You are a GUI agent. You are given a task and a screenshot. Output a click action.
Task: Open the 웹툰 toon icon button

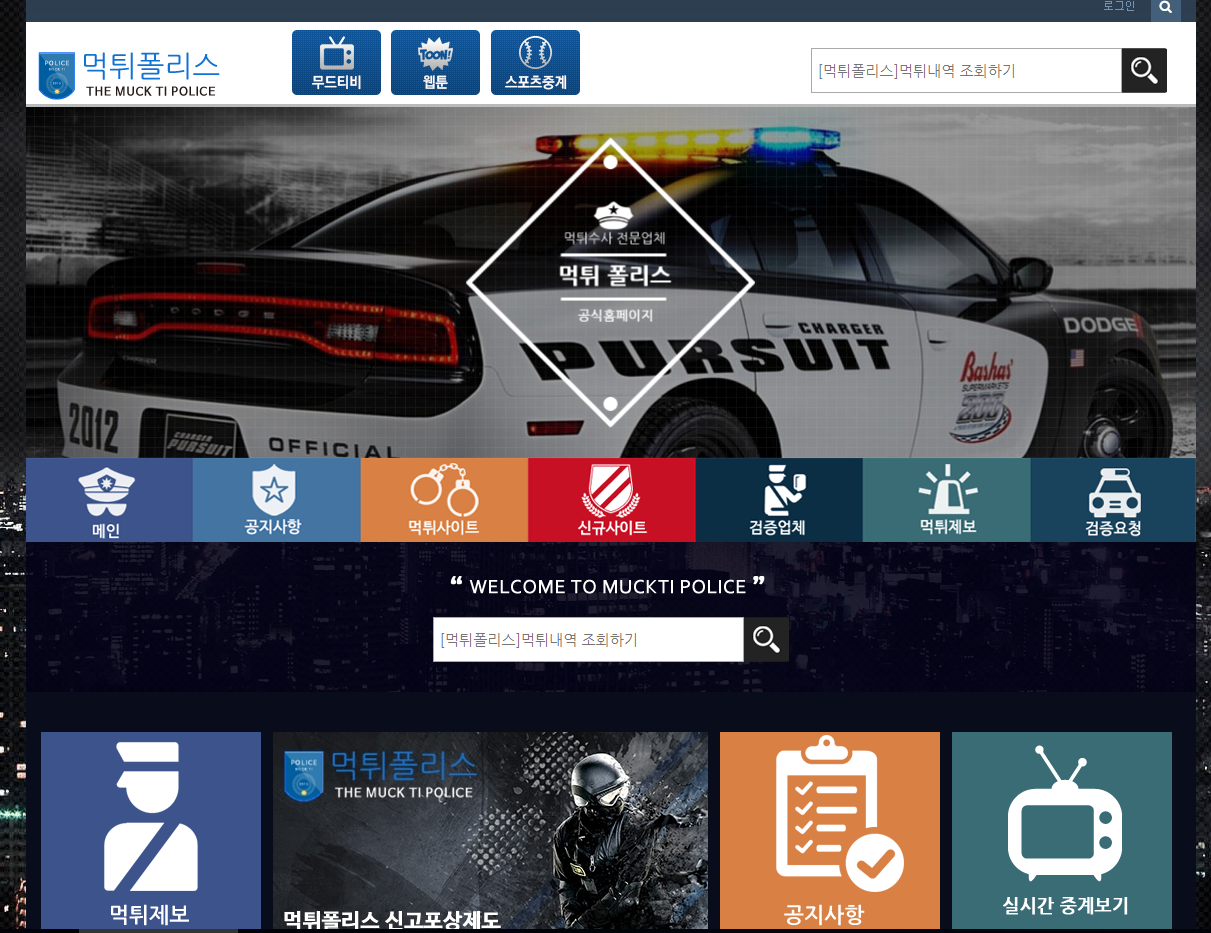pos(435,63)
